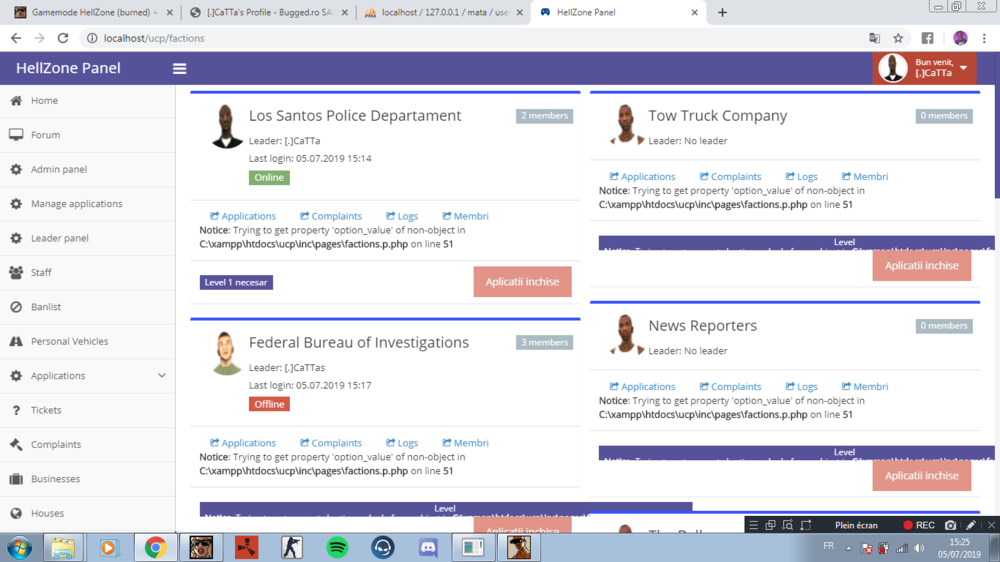Switch to [.]CaTTa's Profile browser tab
Viewport: 1000px width, 562px height.
point(268,13)
